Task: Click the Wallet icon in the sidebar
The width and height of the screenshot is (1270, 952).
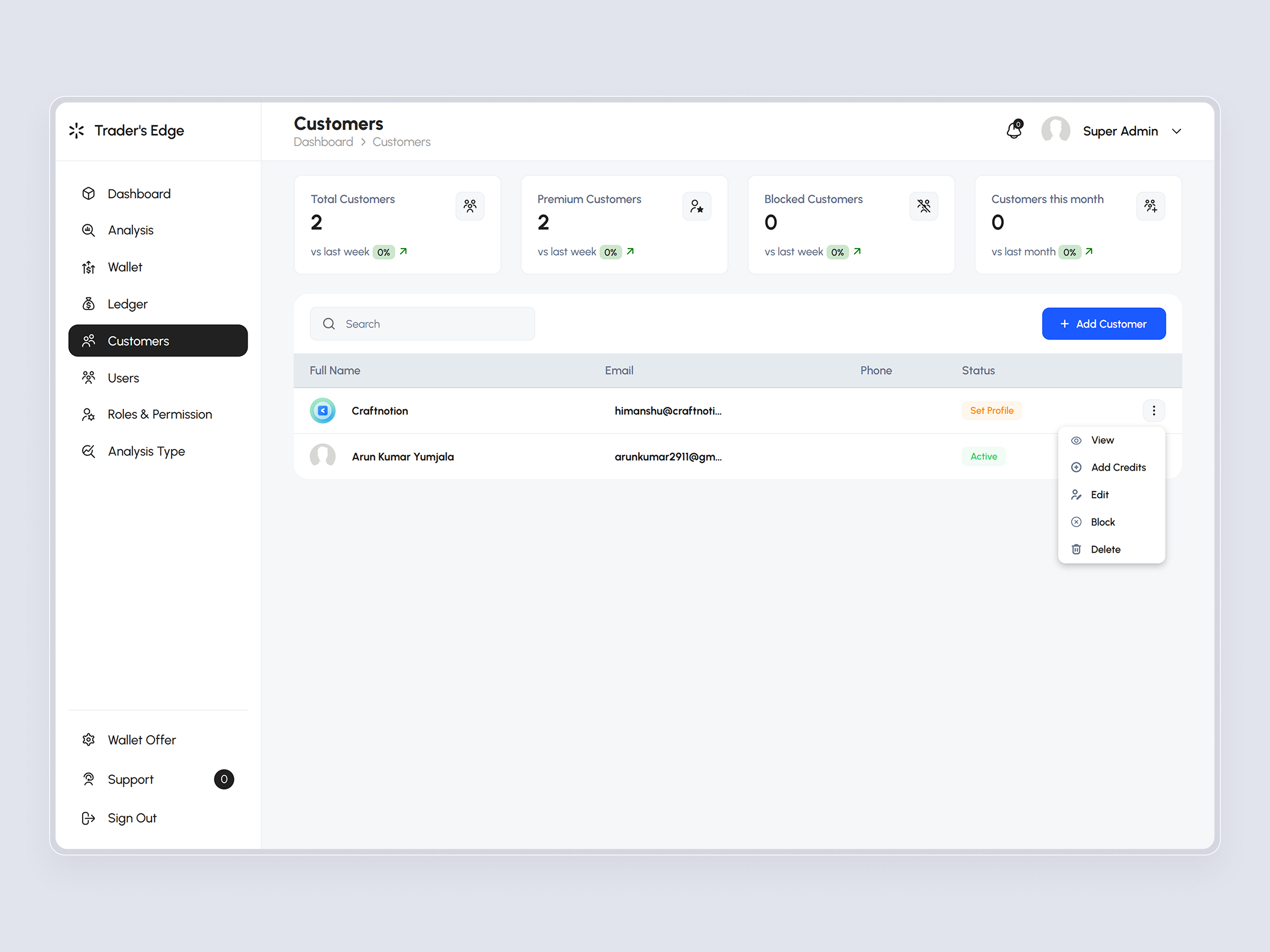Action: coord(89,267)
